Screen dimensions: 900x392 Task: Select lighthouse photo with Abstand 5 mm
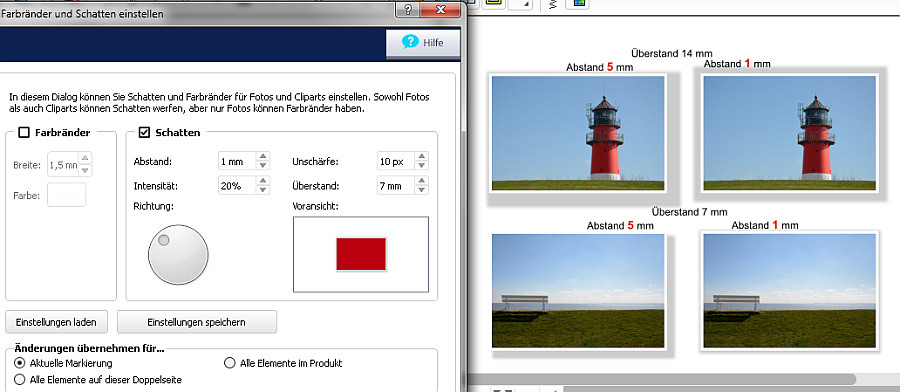coord(578,133)
